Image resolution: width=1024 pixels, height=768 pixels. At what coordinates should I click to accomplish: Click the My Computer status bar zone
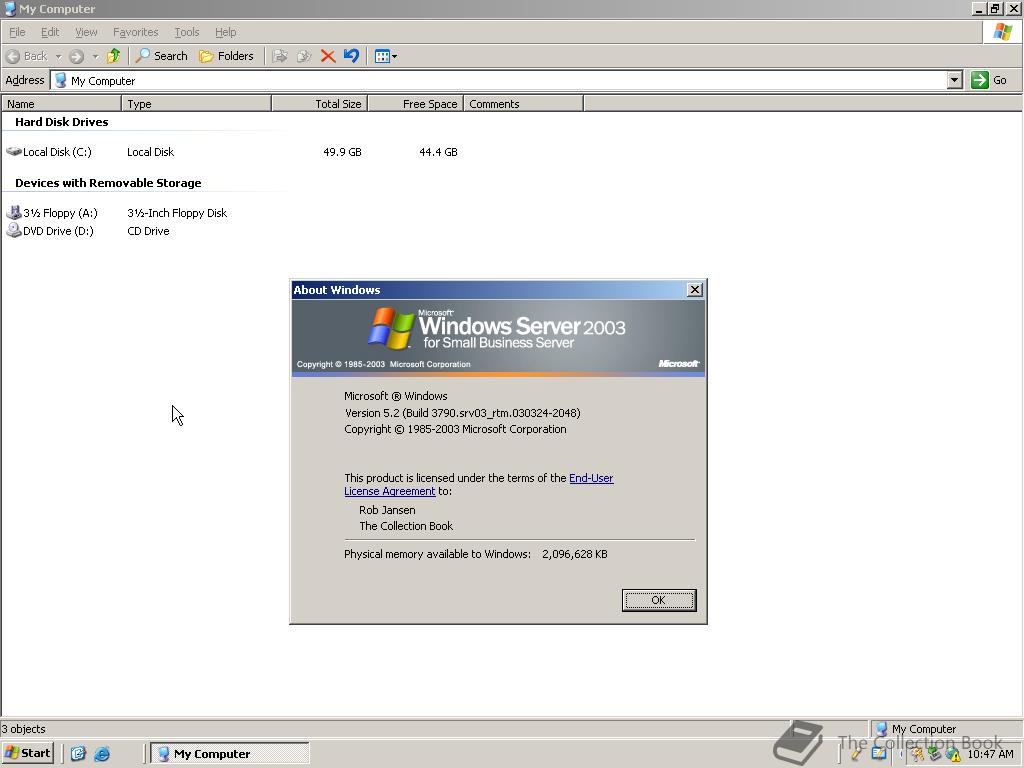tap(946, 729)
